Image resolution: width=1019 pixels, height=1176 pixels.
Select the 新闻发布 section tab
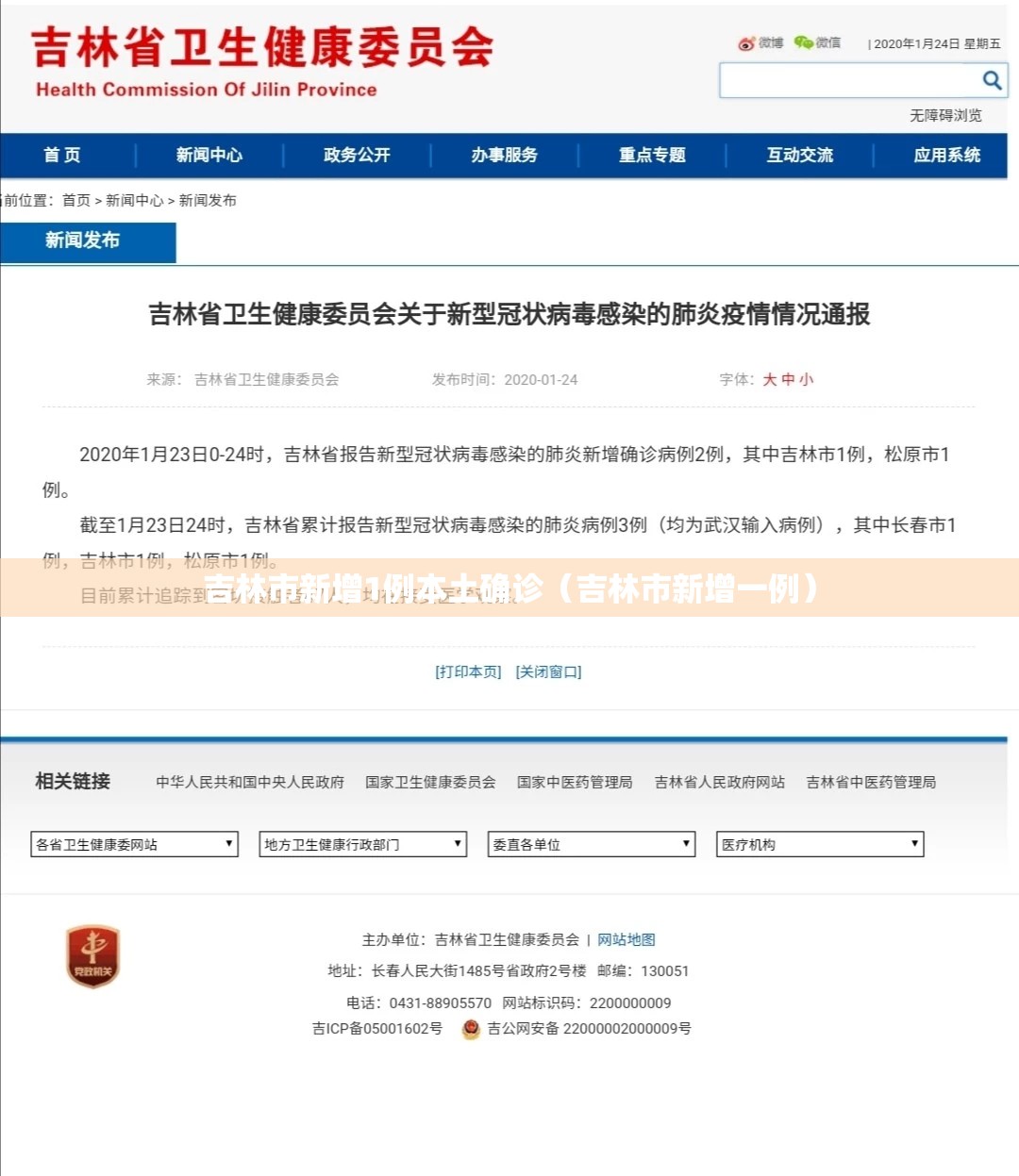coord(88,241)
